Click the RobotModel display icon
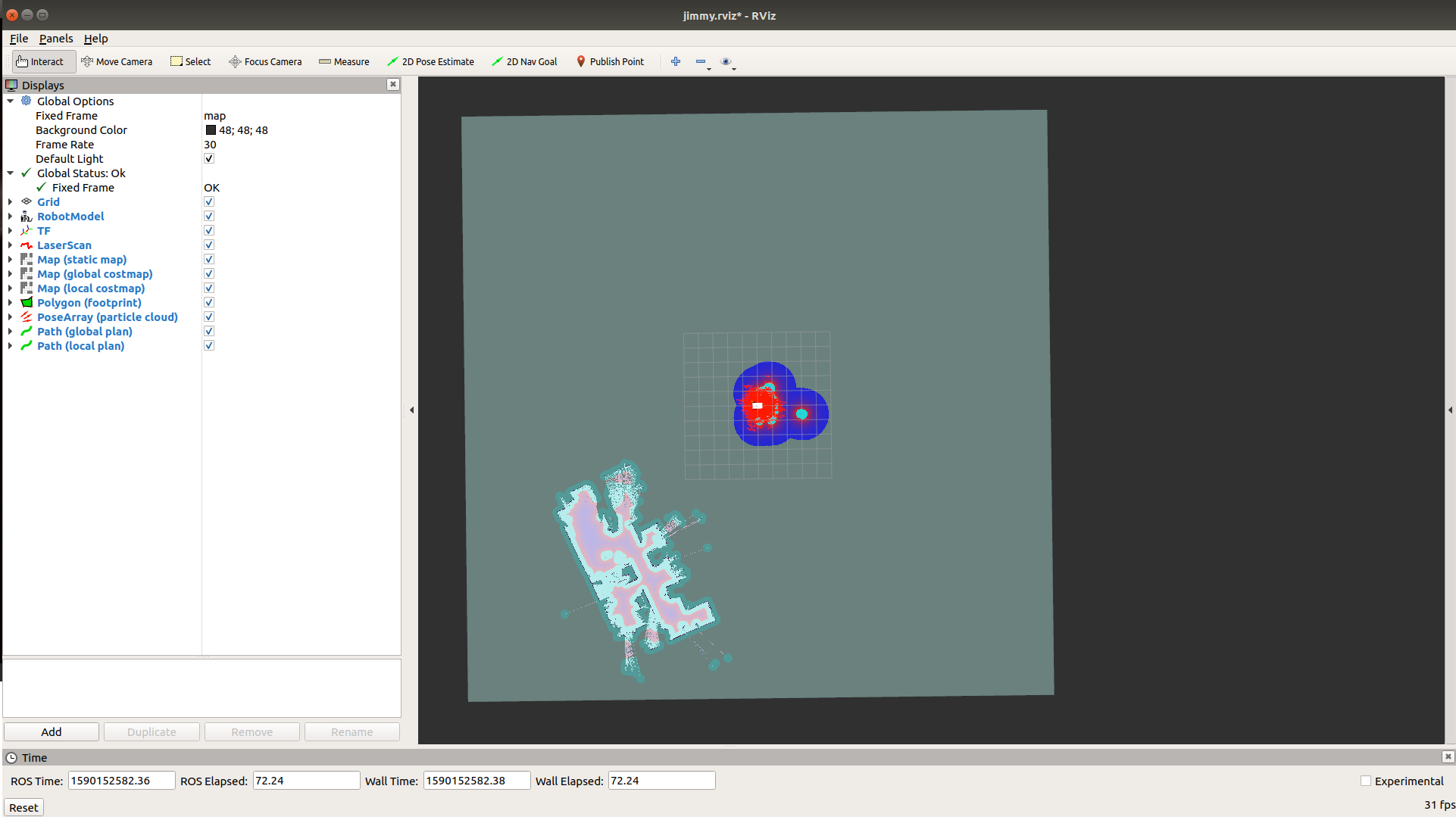Screen dimensions: 1456x817 coord(27,216)
